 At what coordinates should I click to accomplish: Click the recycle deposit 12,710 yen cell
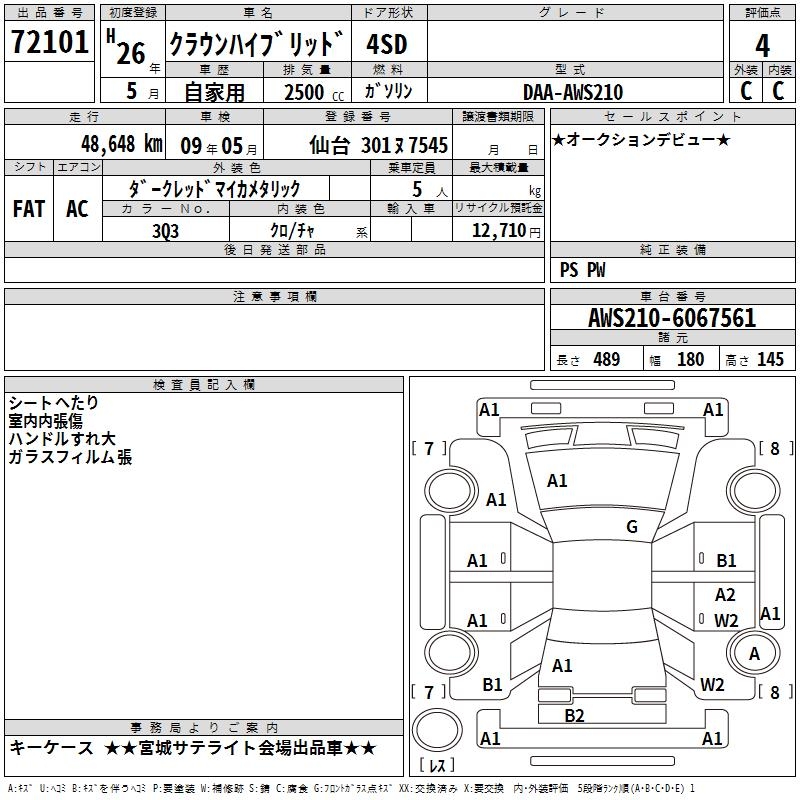coord(498,230)
